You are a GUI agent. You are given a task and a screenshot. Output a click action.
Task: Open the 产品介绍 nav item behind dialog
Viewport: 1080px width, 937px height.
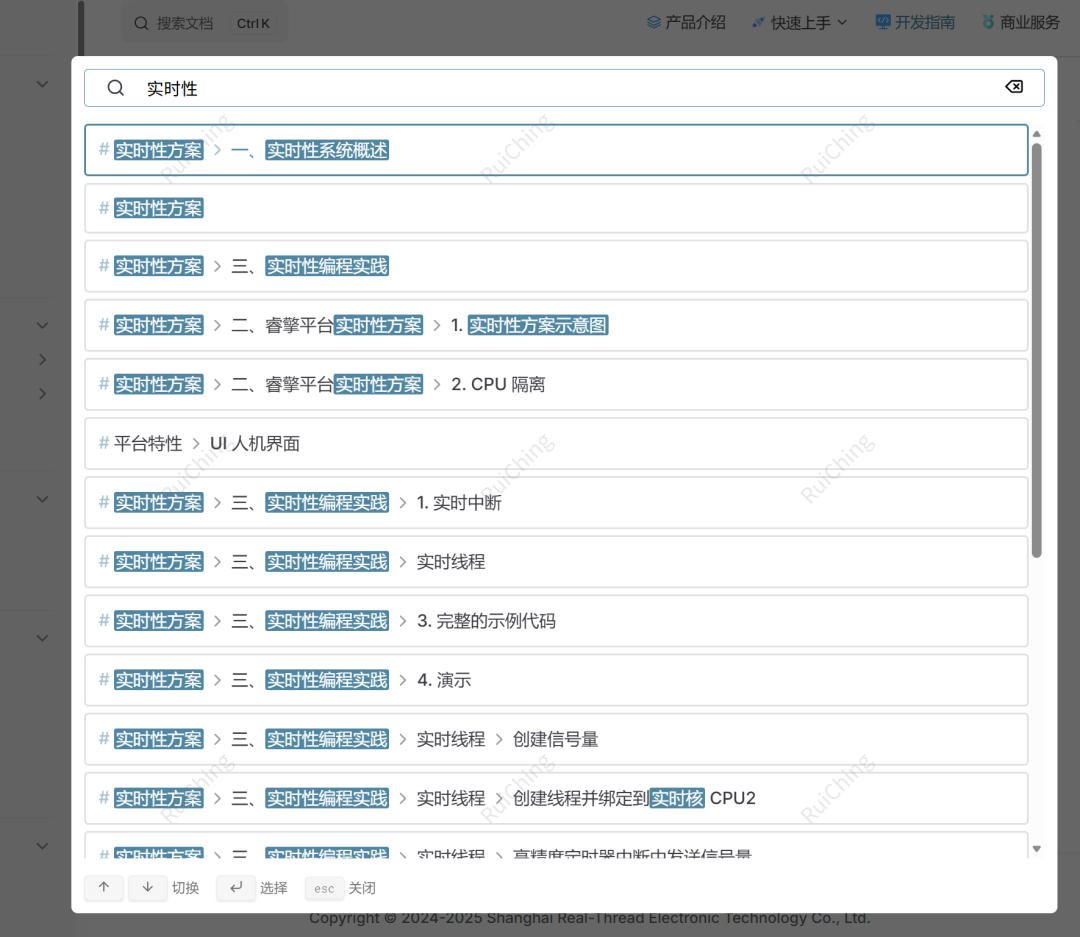click(x=686, y=23)
